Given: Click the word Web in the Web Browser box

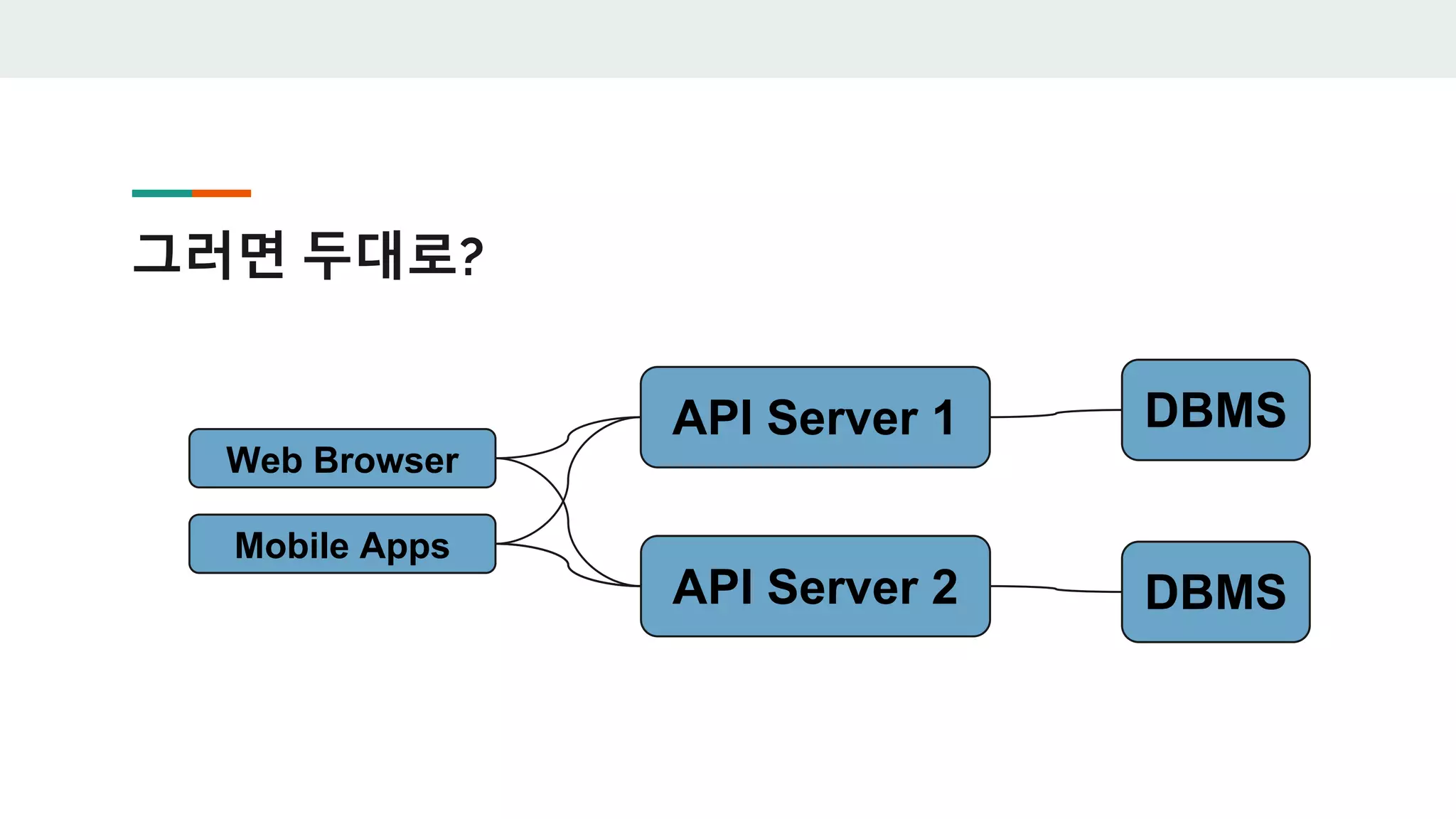Looking at the screenshot, I should 264,460.
